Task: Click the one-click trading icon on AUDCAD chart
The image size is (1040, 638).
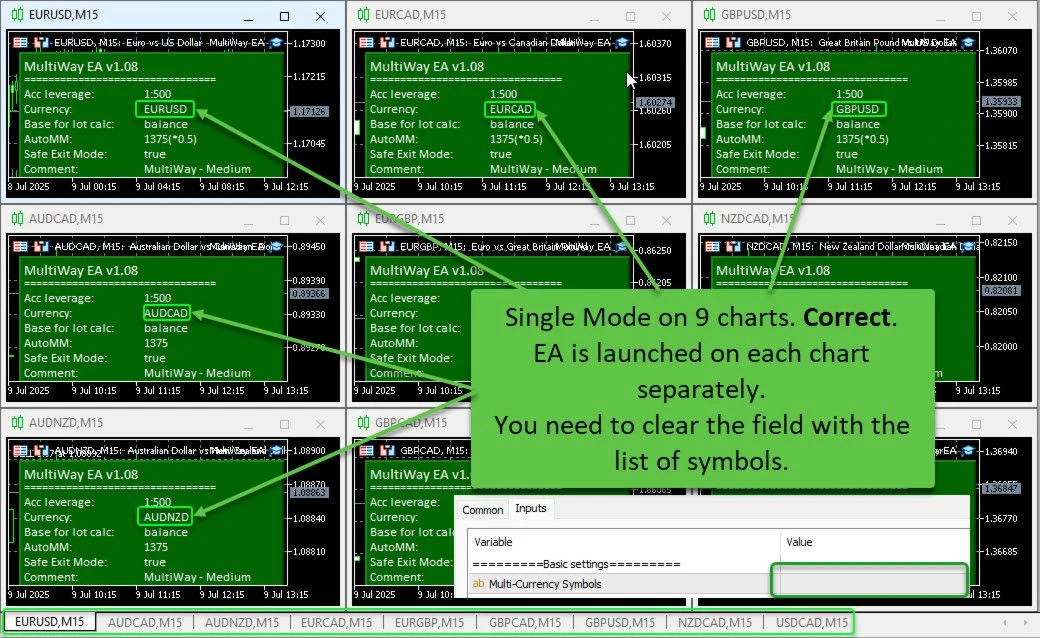Action: [21, 245]
